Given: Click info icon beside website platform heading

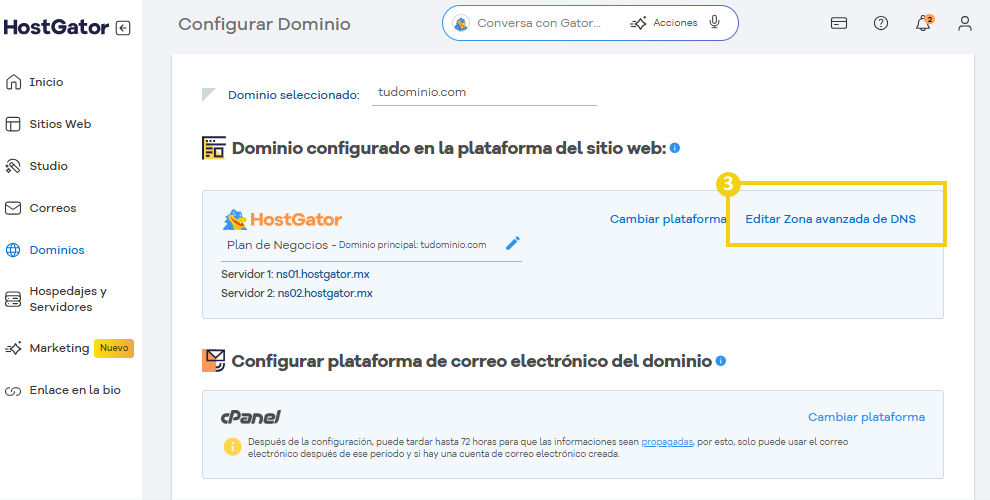Looking at the screenshot, I should (675, 148).
